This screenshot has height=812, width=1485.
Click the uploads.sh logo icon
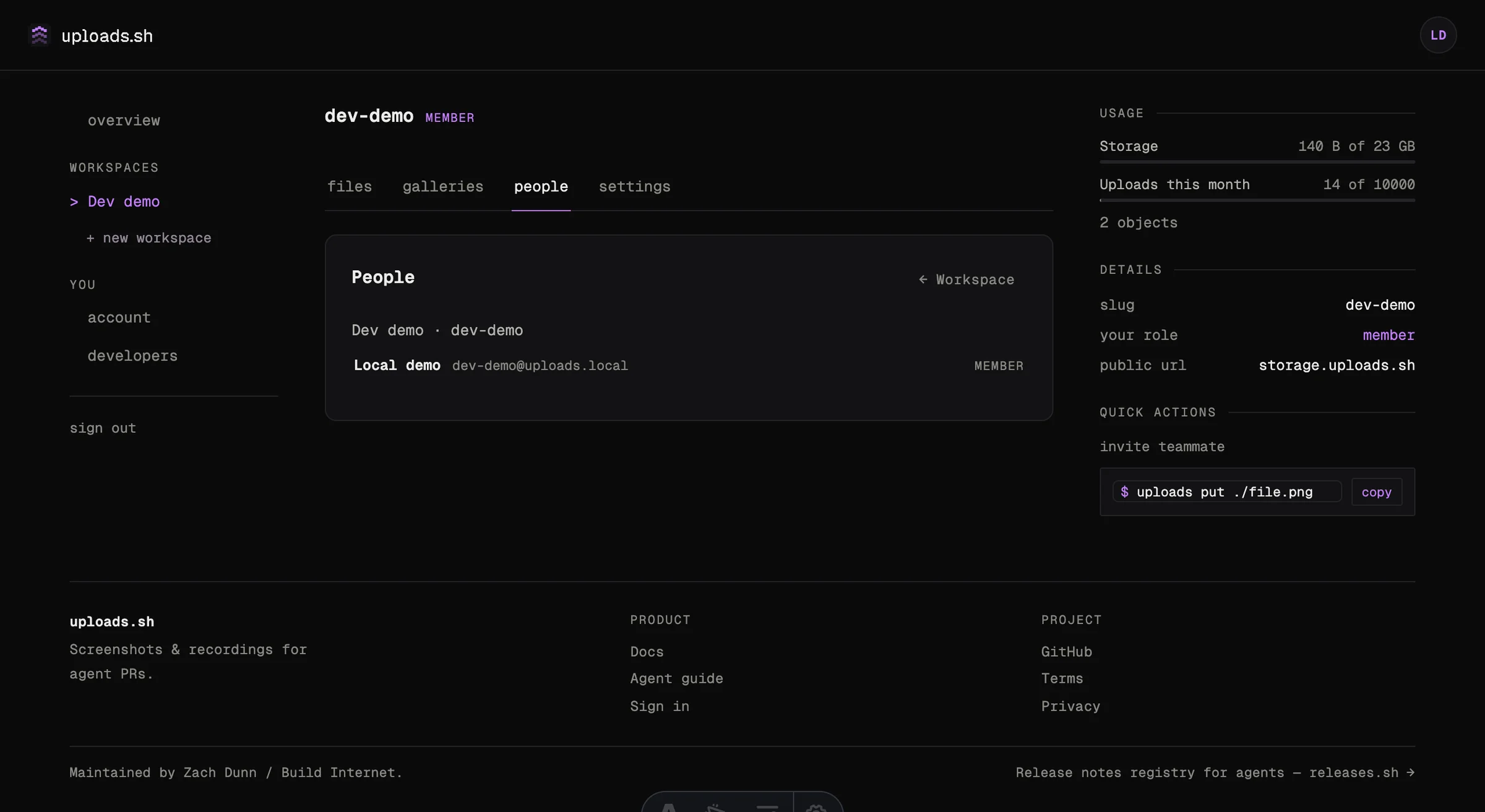click(x=40, y=35)
